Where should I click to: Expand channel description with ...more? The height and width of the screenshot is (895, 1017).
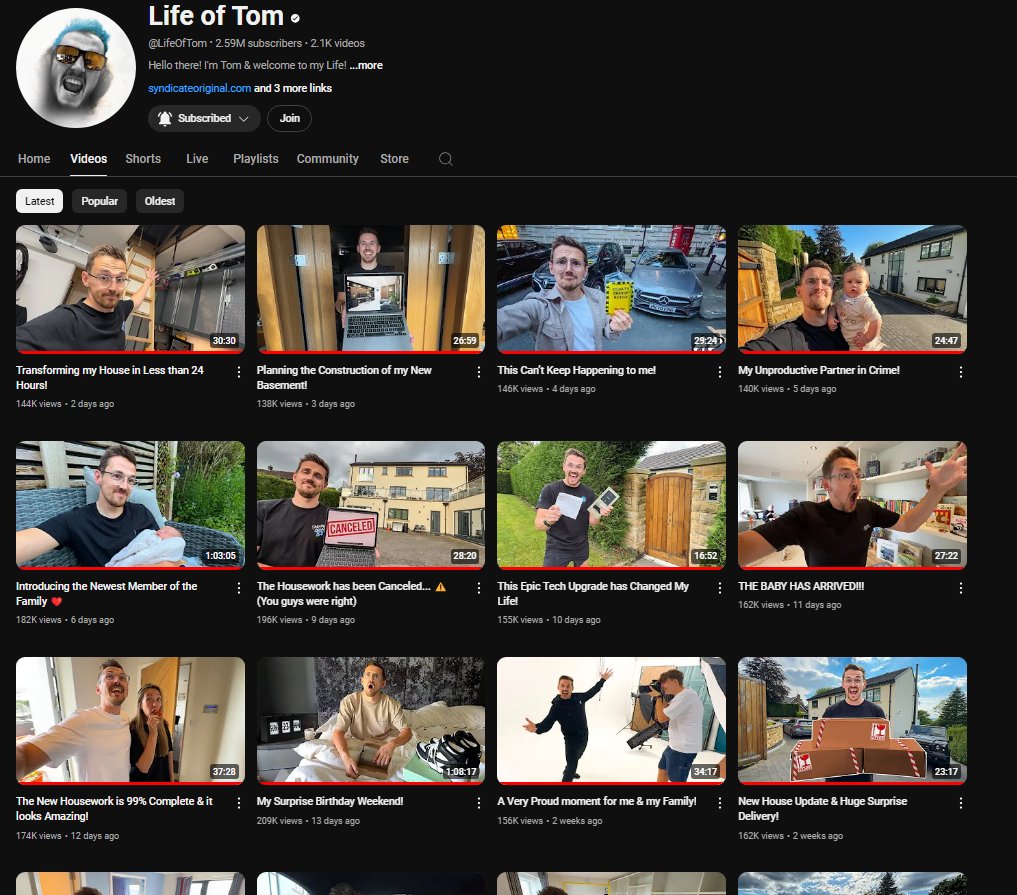point(366,66)
